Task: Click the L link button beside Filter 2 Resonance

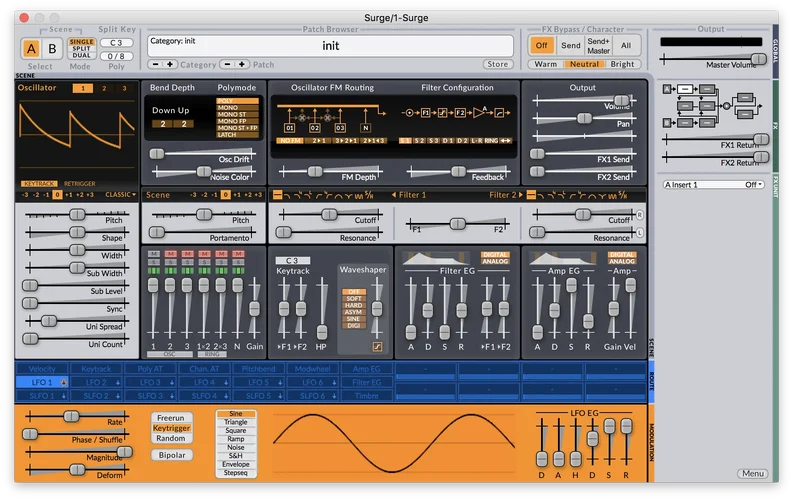Action: (x=640, y=233)
